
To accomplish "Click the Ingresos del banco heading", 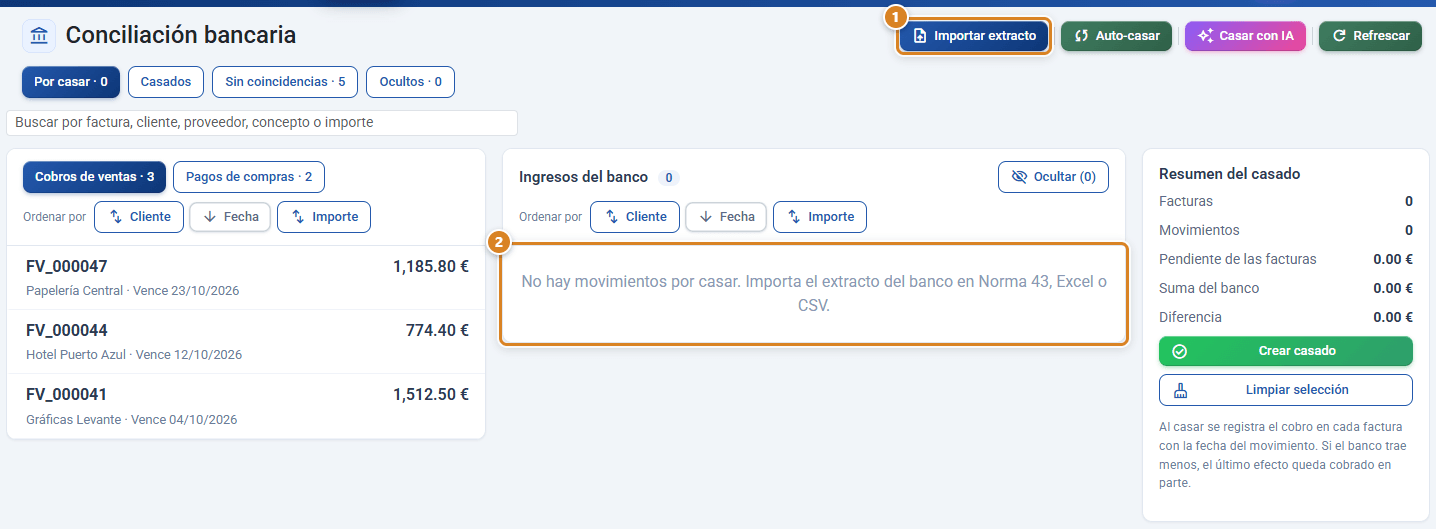I will tap(584, 177).
